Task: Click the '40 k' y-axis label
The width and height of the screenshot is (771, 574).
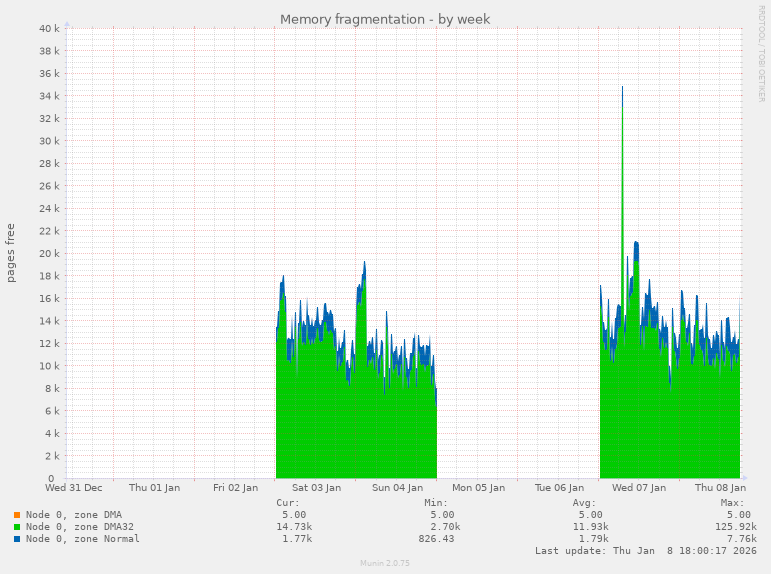Action: pyautogui.click(x=49, y=29)
